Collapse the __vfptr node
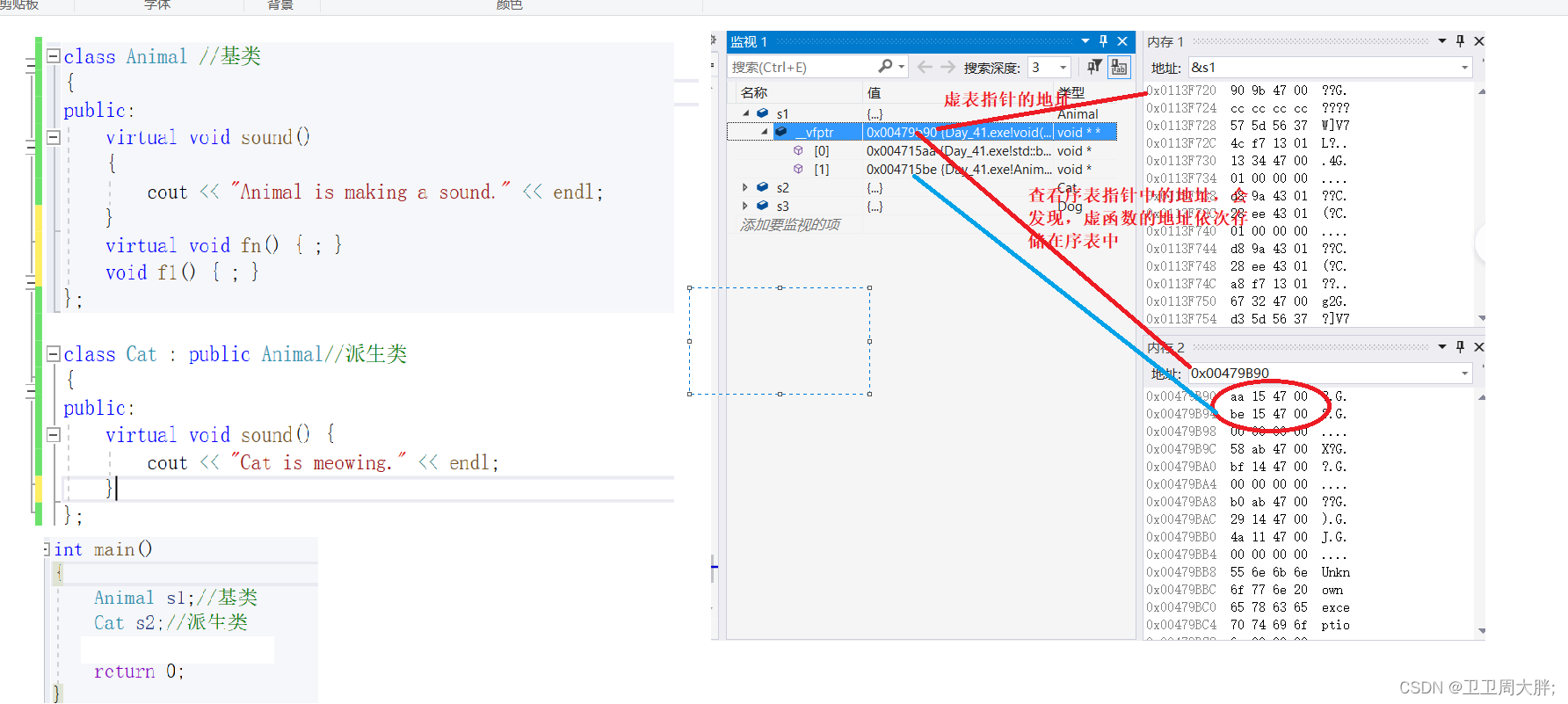Screen dimensions: 1568x704 (765, 132)
